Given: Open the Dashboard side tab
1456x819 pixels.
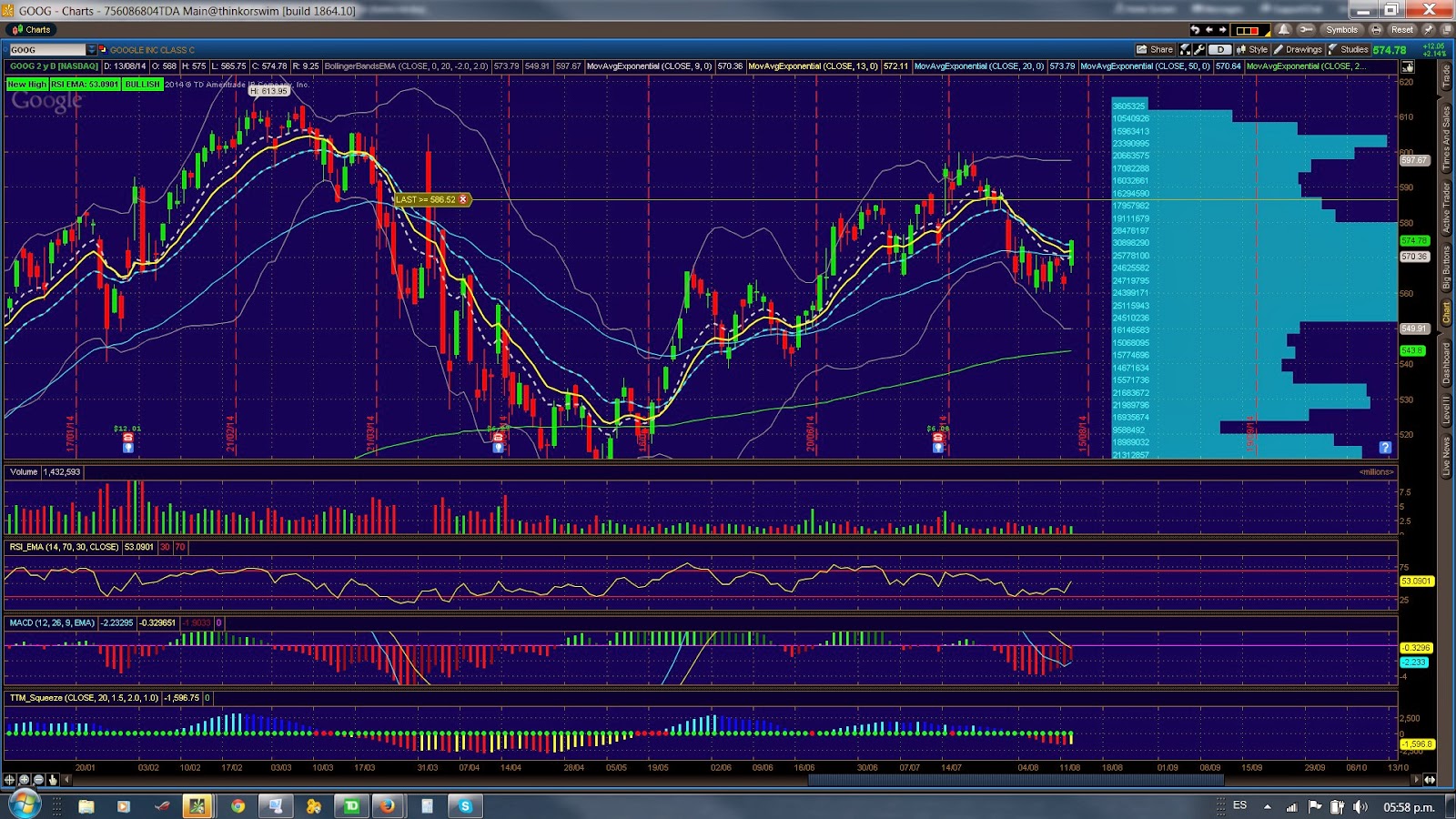Looking at the screenshot, I should (x=1446, y=363).
